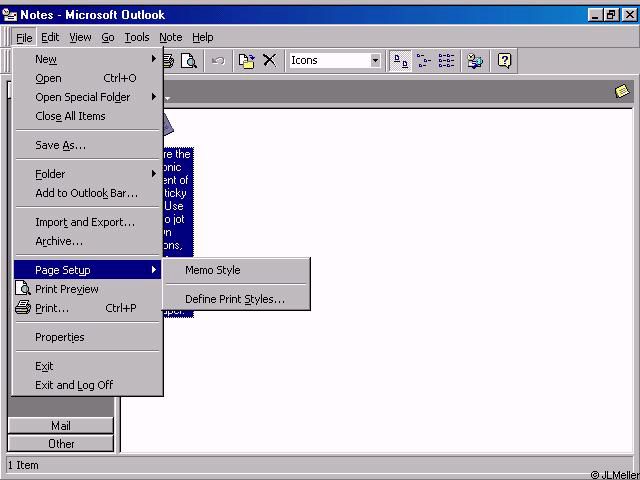Screen dimensions: 640x480
Task: Open the Icons current view dropdown
Action: [x=375, y=61]
